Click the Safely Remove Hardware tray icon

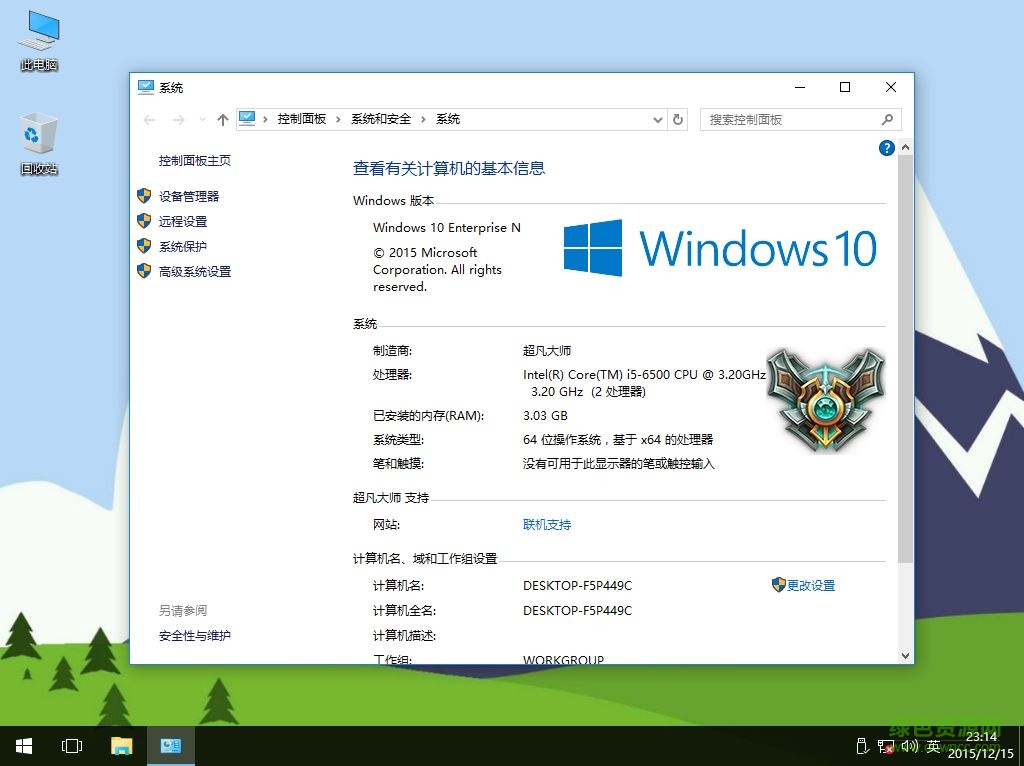point(861,746)
